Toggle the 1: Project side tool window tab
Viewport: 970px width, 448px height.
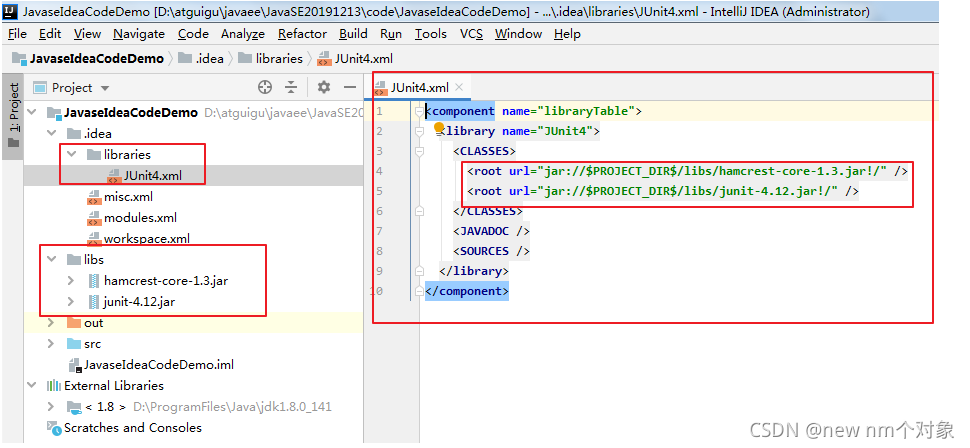pos(13,115)
